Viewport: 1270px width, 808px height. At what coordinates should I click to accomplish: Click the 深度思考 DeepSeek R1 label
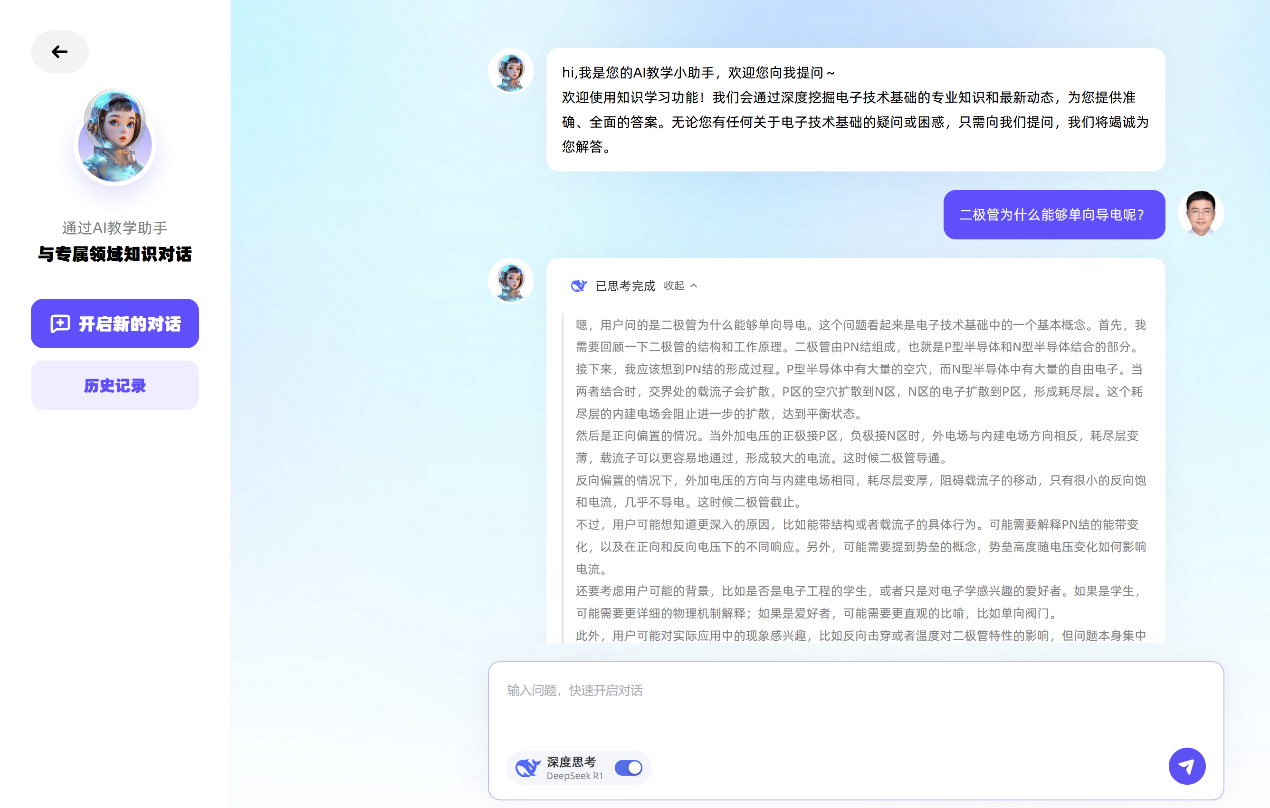(574, 768)
